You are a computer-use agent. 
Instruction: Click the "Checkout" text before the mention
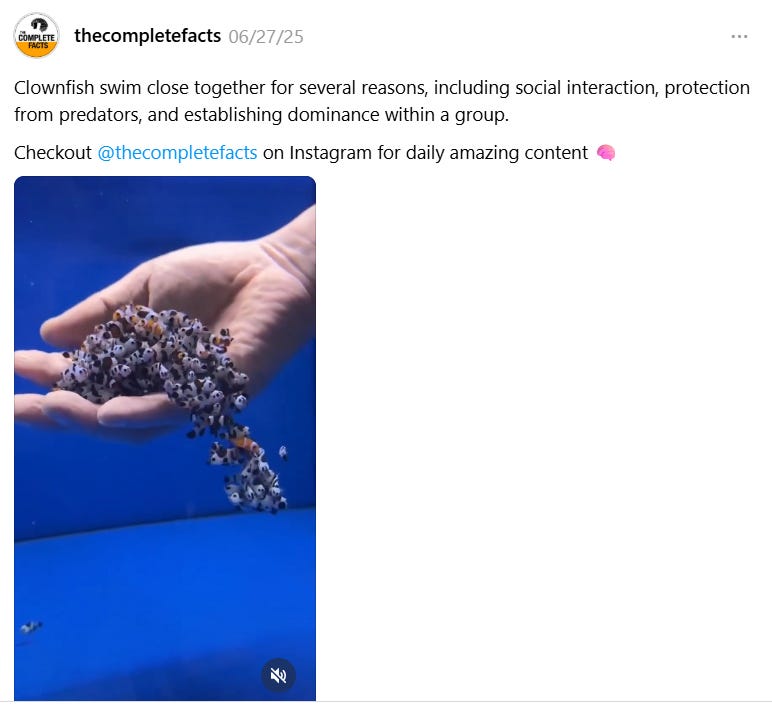click(x=53, y=153)
